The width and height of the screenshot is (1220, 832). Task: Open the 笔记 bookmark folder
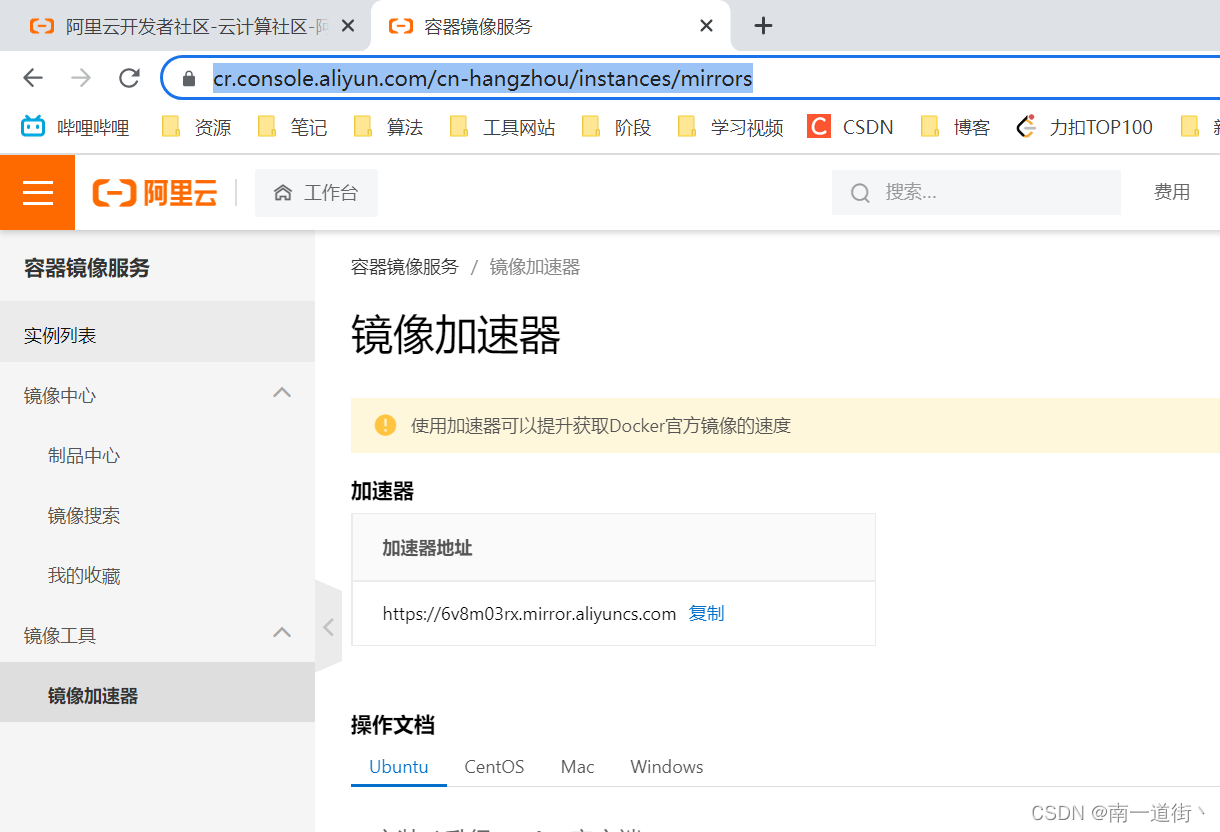point(293,127)
